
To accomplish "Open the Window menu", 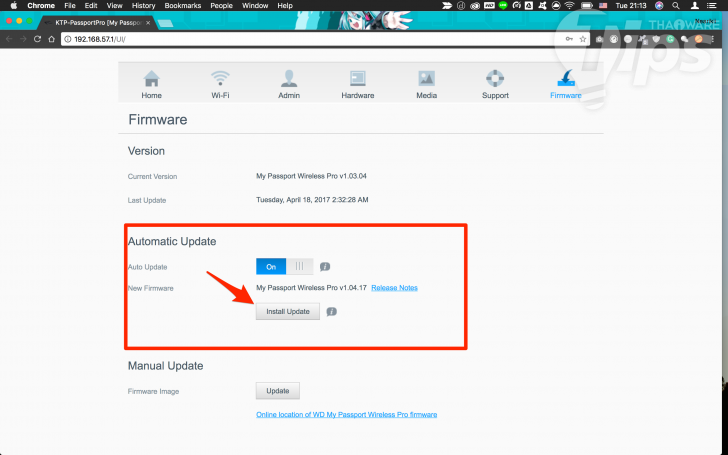I will [x=255, y=6].
